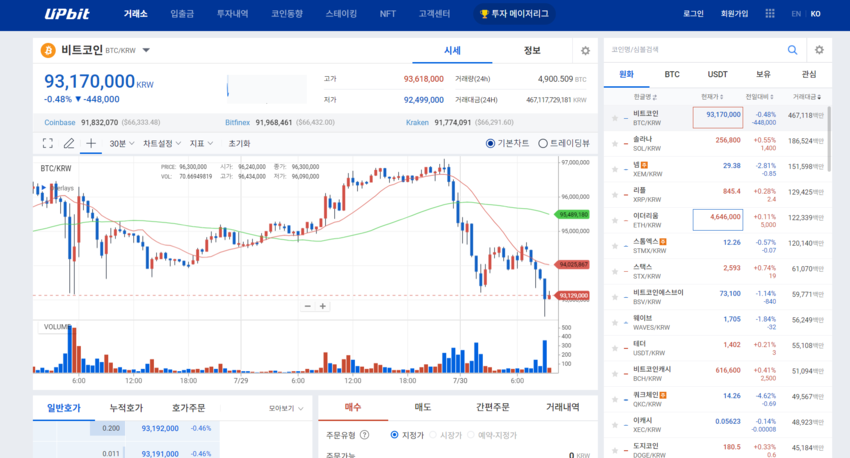Click caution badge next to 넴
The image size is (850, 458).
[x=645, y=165]
